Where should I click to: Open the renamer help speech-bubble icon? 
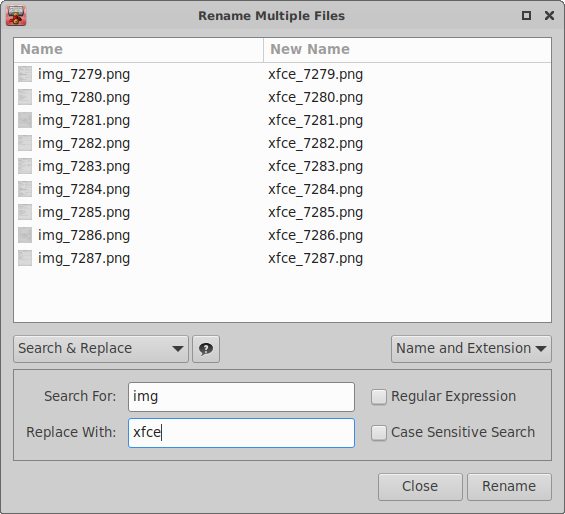(x=206, y=349)
